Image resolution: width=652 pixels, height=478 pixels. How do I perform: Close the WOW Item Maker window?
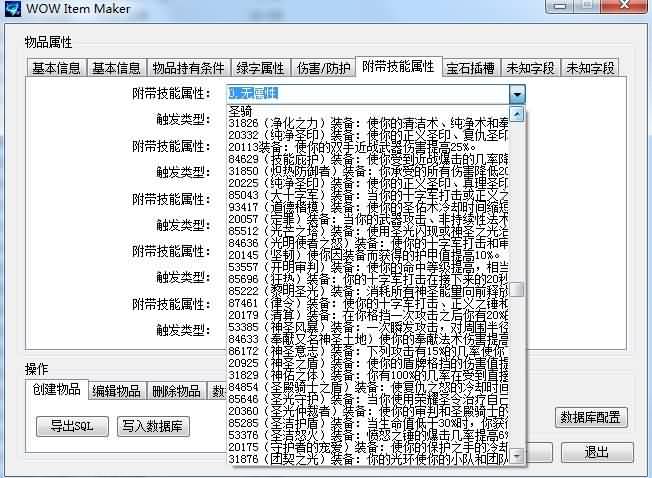pyautogui.click(x=624, y=6)
